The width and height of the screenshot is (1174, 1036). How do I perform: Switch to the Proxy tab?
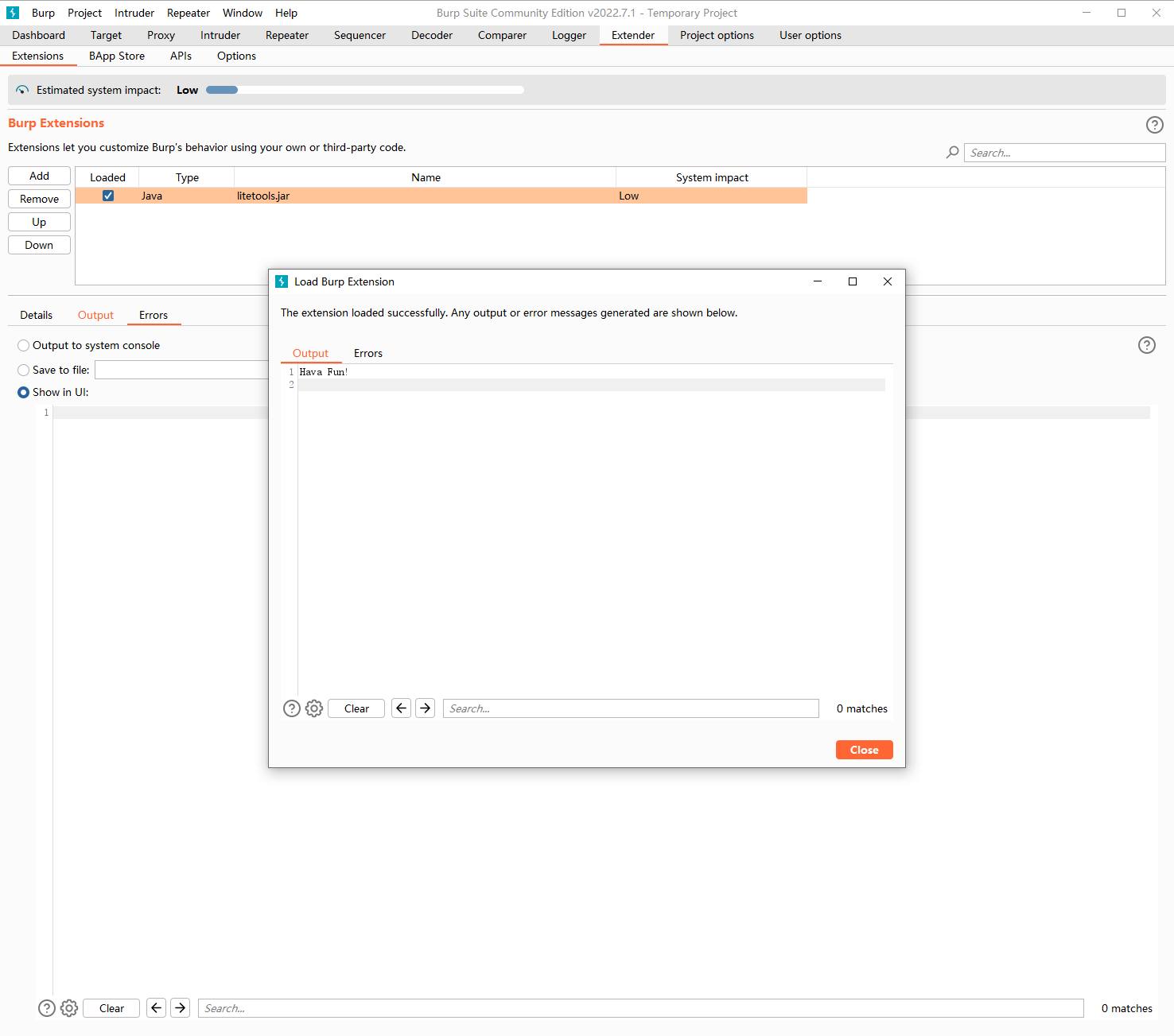coord(161,35)
